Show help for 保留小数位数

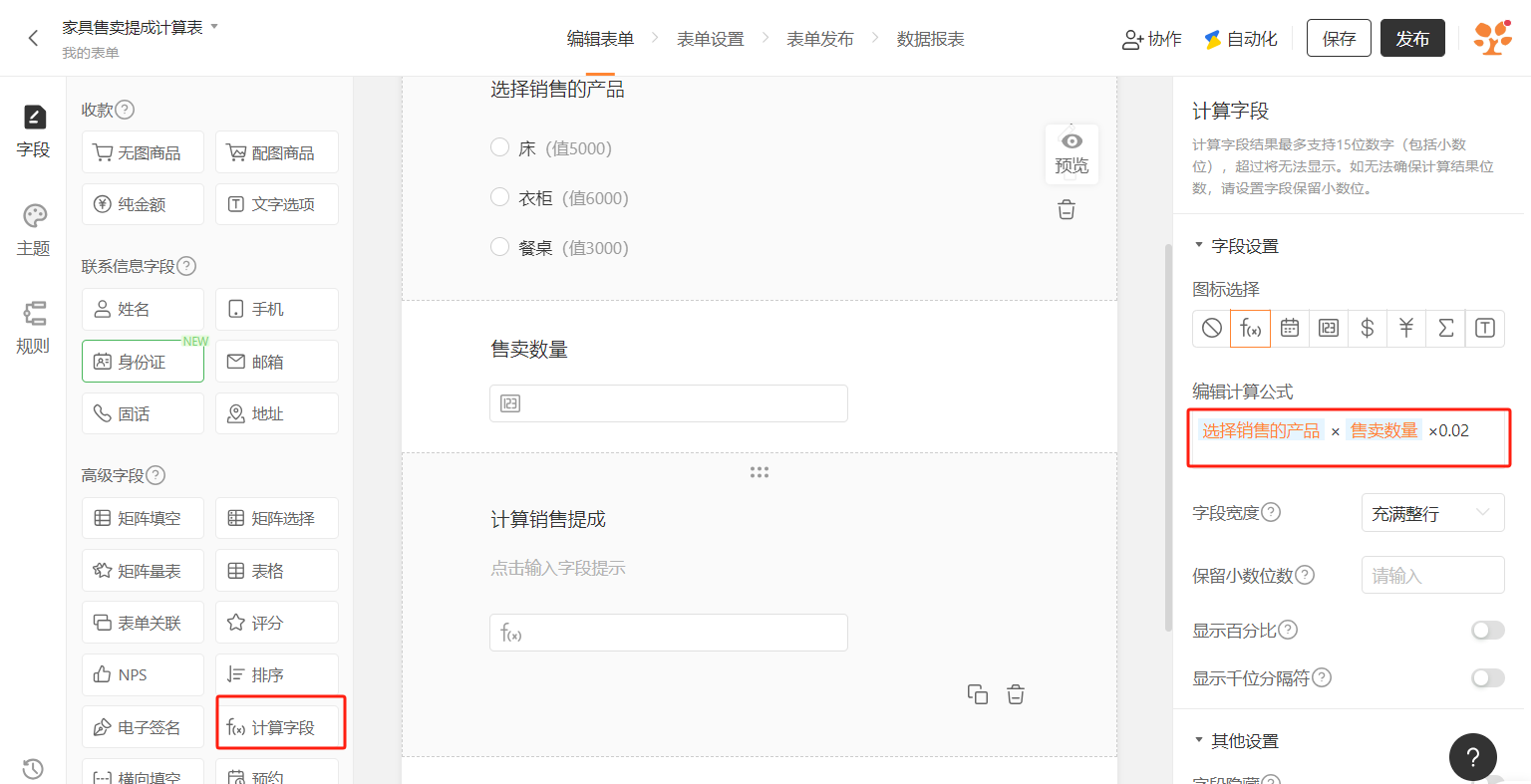point(1305,575)
